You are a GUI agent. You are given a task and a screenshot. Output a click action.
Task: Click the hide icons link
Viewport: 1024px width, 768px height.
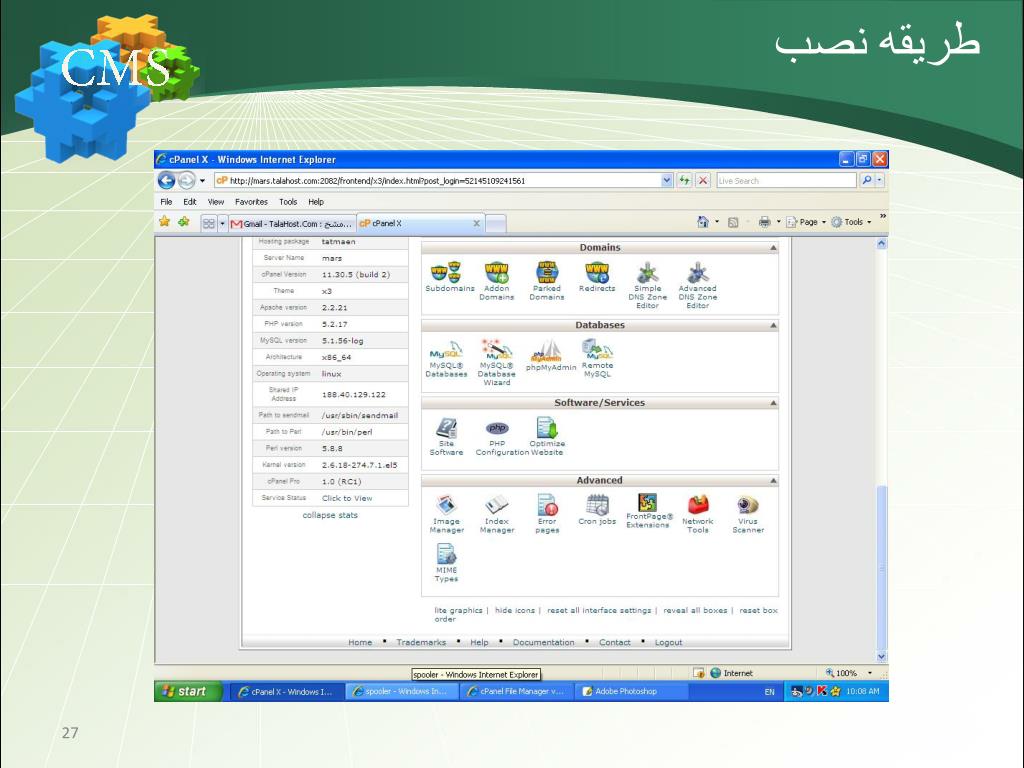pyautogui.click(x=515, y=610)
